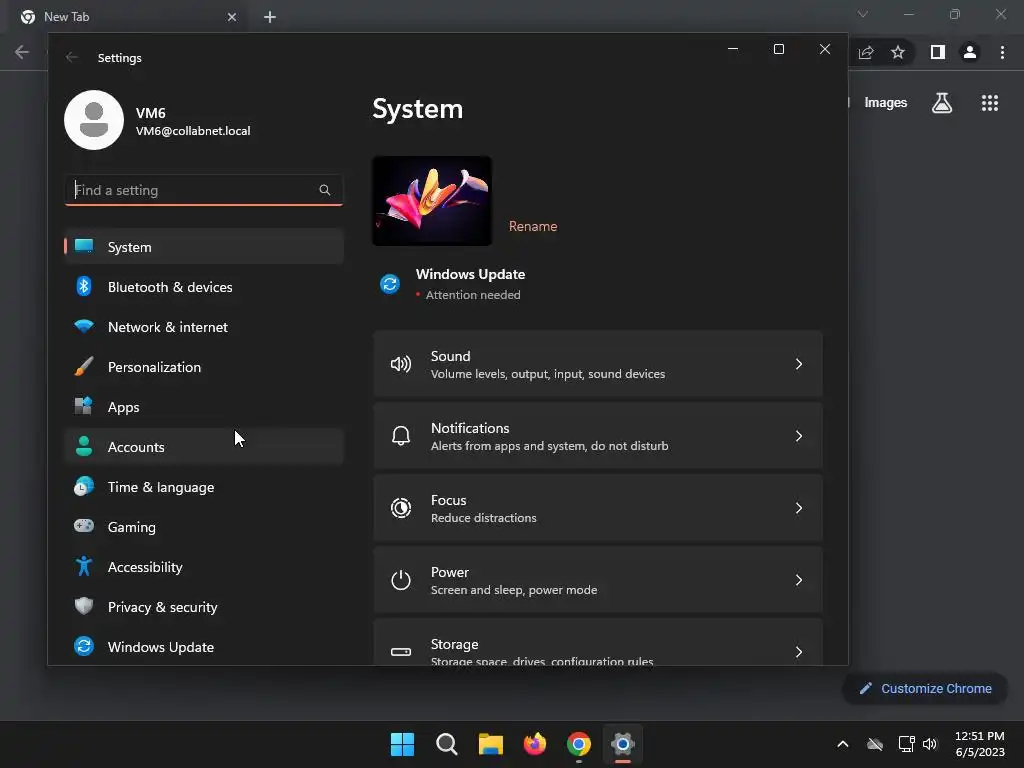Show hidden system tray icons
The width and height of the screenshot is (1024, 768).
[842, 744]
